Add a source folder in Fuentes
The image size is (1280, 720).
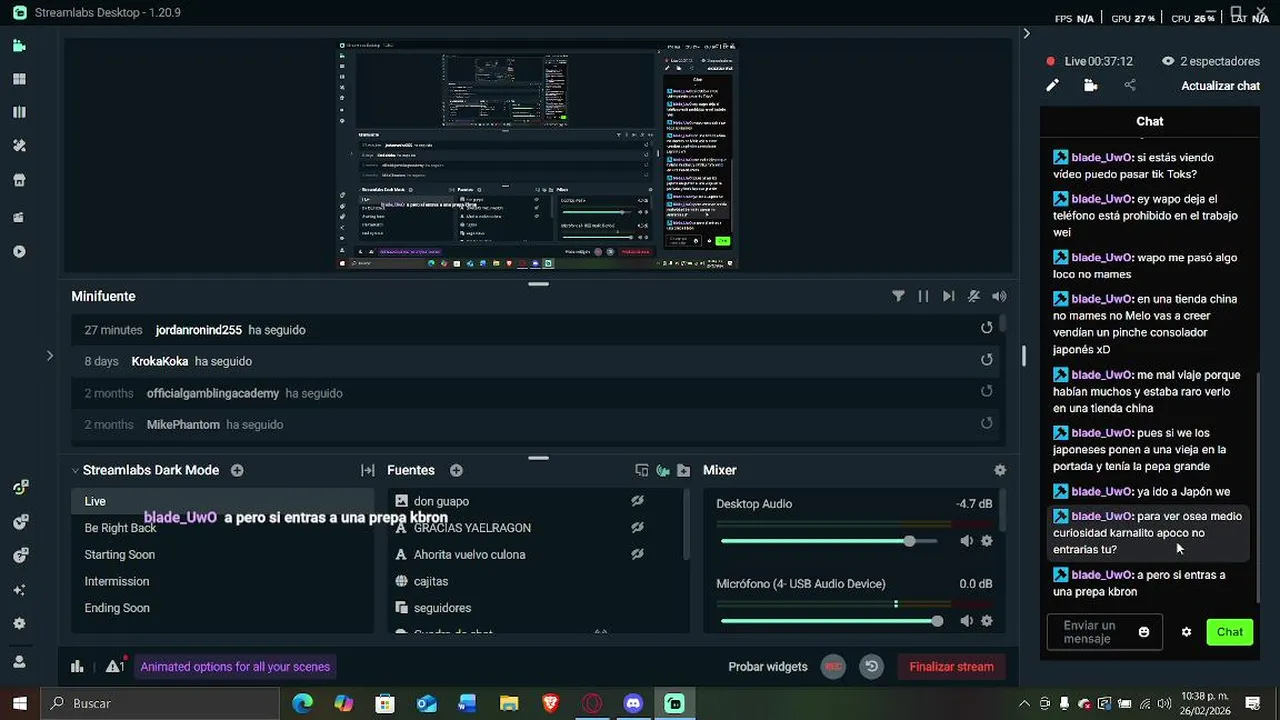(683, 470)
